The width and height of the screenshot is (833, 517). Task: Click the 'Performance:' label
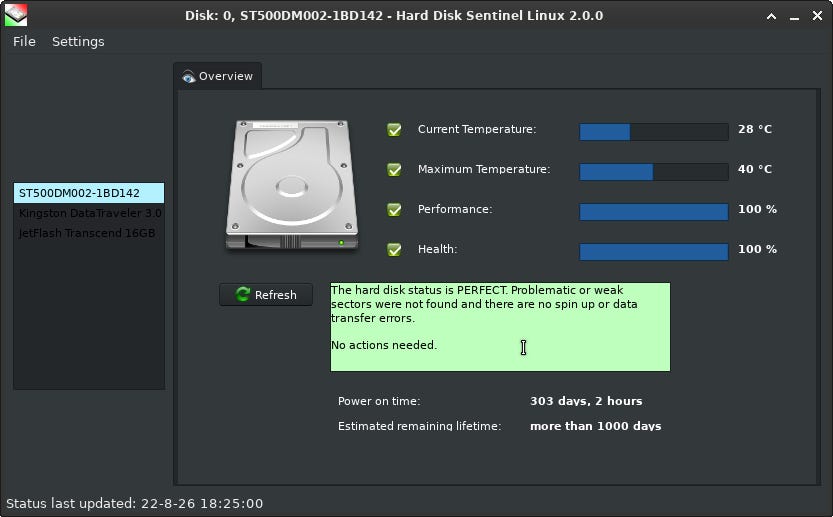click(x=455, y=209)
